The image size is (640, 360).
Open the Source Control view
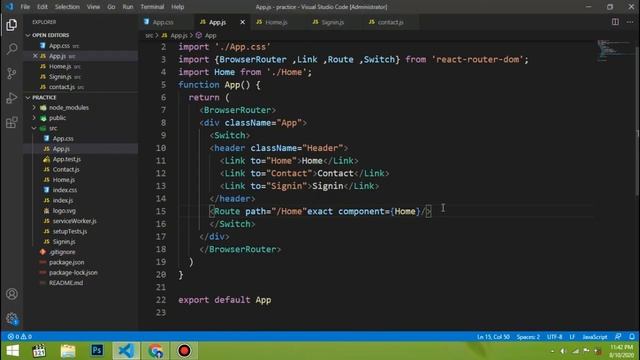click(12, 73)
